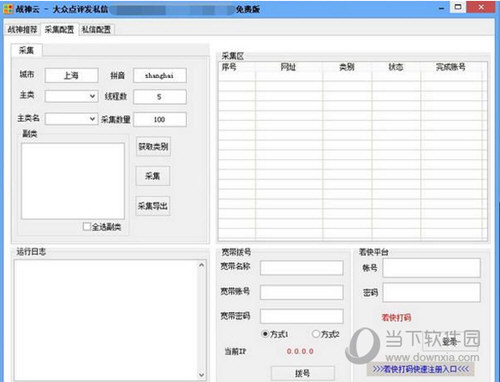Click the app icon in title bar
This screenshot has width=500, height=382.
point(8,9)
